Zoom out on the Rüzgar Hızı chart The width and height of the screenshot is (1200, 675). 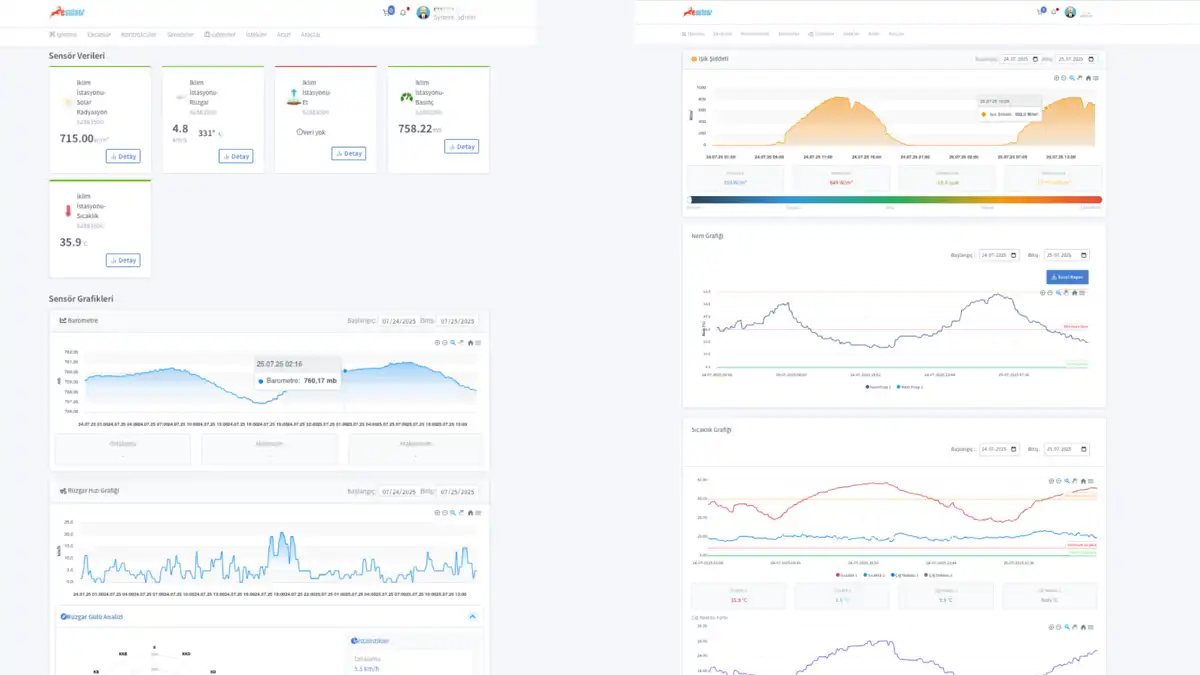click(x=445, y=513)
